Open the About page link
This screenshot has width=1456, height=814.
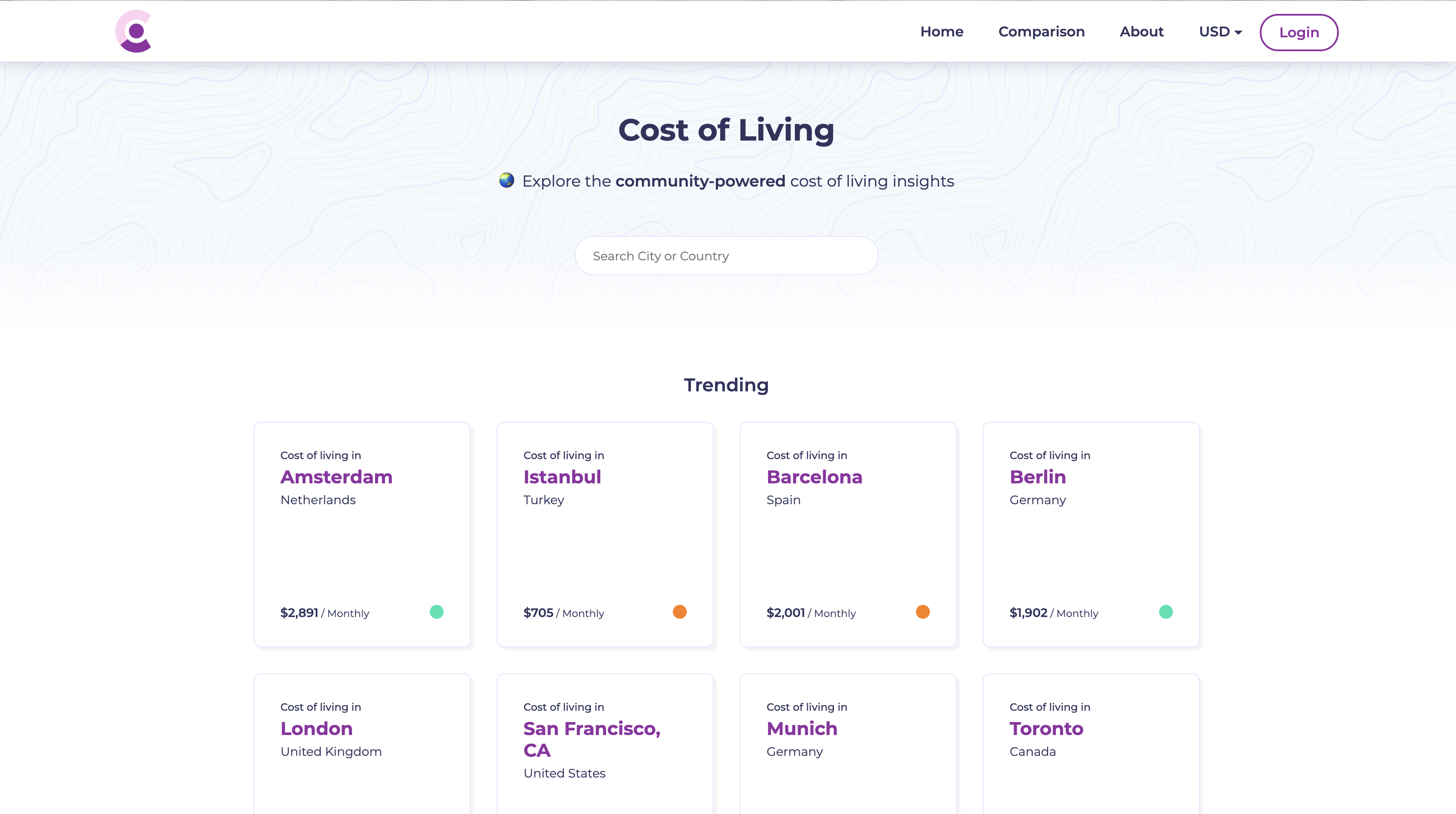pyautogui.click(x=1141, y=32)
